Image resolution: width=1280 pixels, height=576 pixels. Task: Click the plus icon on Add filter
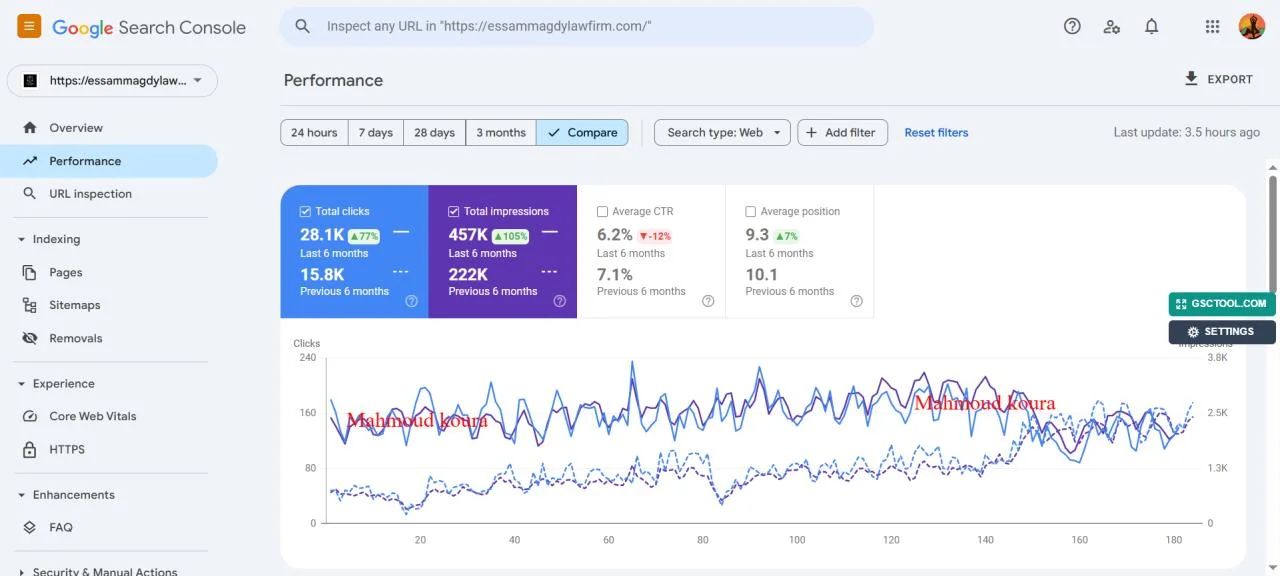(x=811, y=132)
